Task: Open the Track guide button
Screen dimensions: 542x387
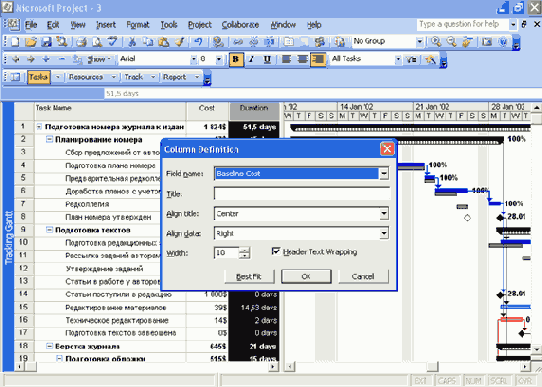Action: (134, 77)
